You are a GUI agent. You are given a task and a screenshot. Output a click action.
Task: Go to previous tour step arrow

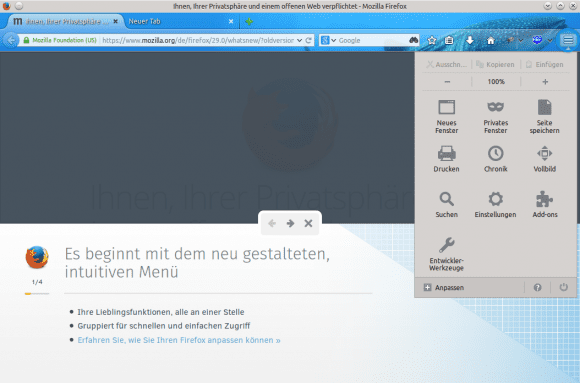[x=272, y=223]
